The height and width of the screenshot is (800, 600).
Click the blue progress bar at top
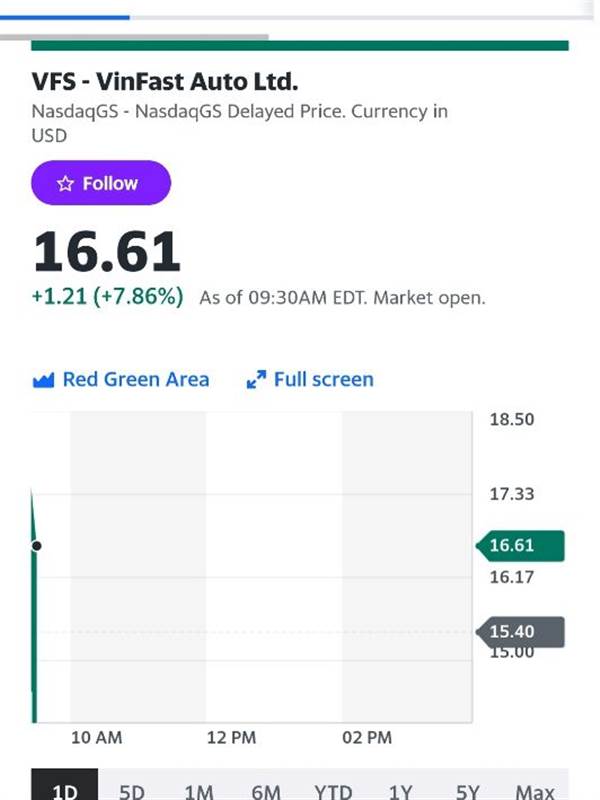point(65,17)
